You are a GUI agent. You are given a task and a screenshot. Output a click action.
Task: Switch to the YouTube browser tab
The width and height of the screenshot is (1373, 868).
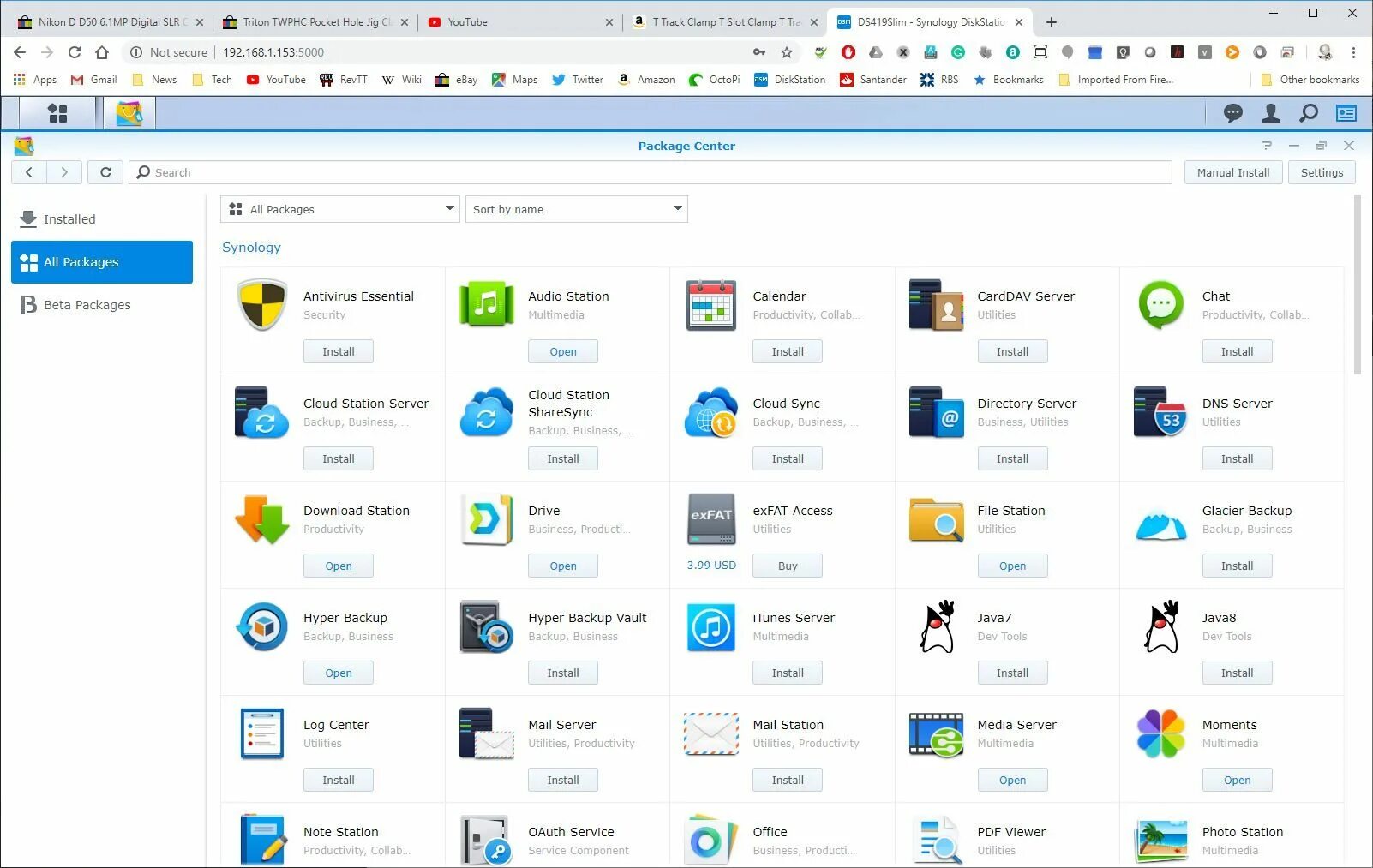click(x=520, y=22)
